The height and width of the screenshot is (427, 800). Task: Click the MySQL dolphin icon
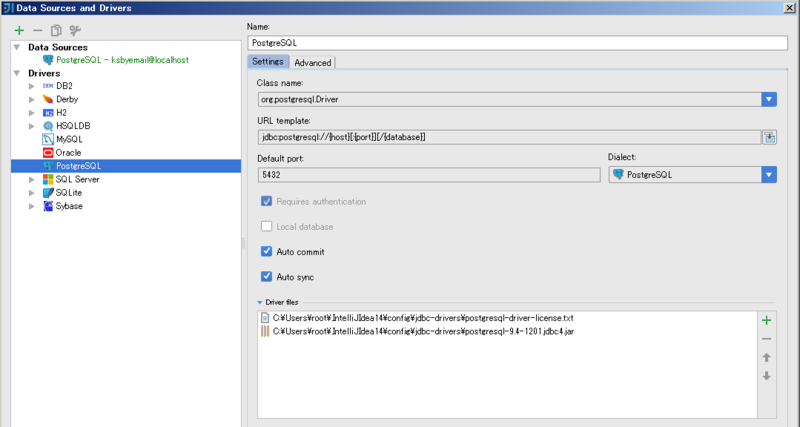[48, 139]
